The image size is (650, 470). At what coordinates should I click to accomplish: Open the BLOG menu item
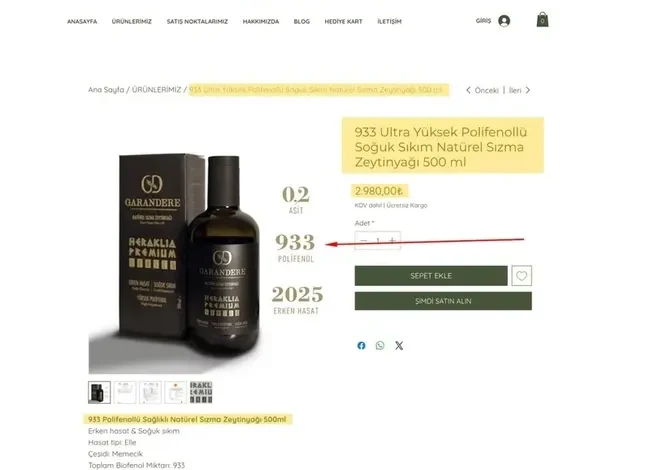point(301,22)
